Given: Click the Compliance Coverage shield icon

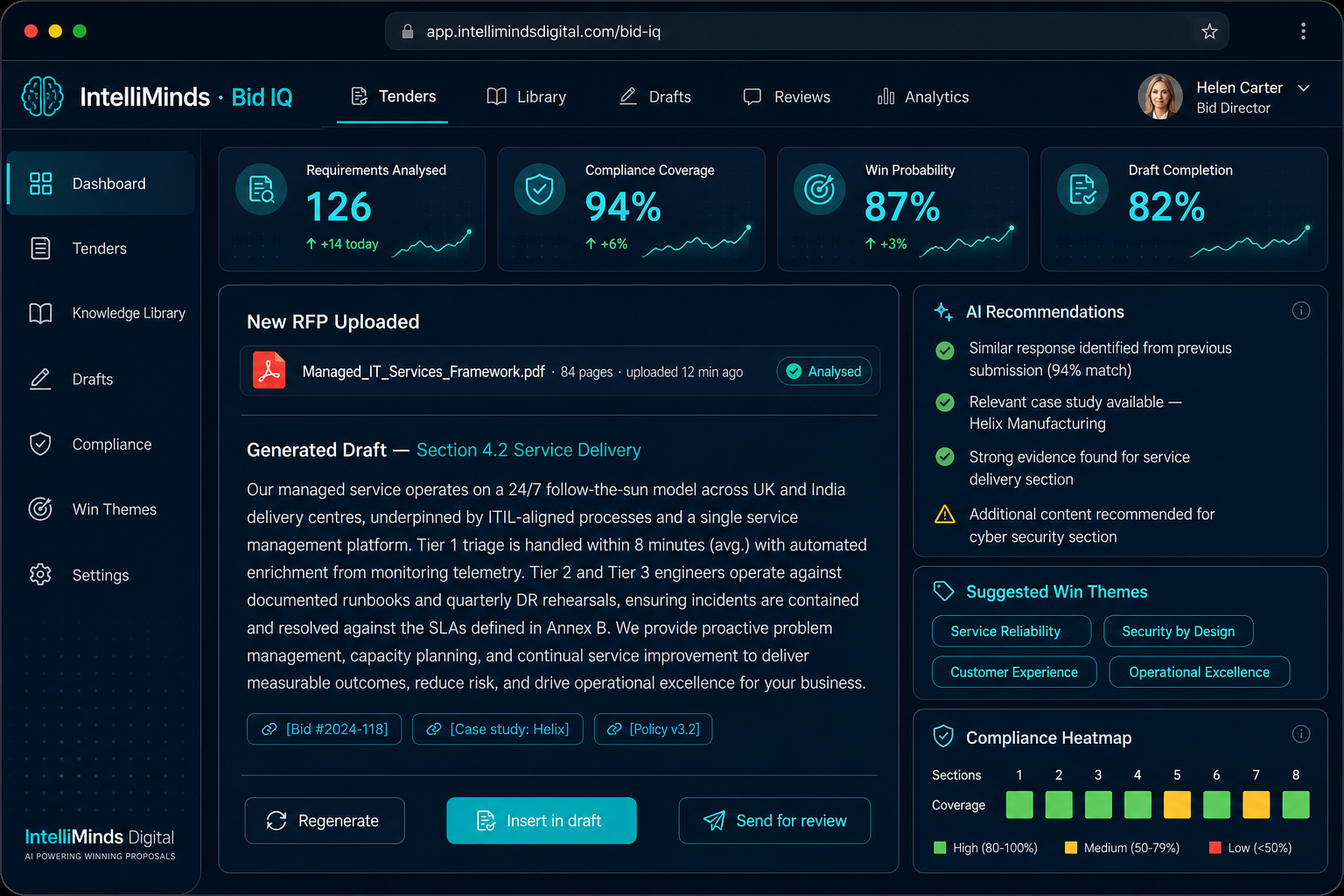Looking at the screenshot, I should coord(540,189).
